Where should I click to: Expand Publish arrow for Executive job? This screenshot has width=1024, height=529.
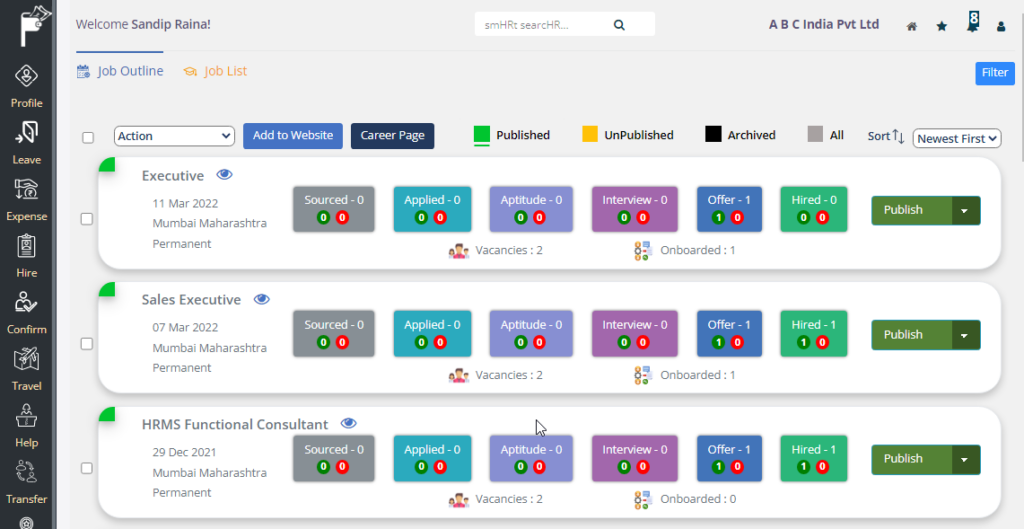965,210
